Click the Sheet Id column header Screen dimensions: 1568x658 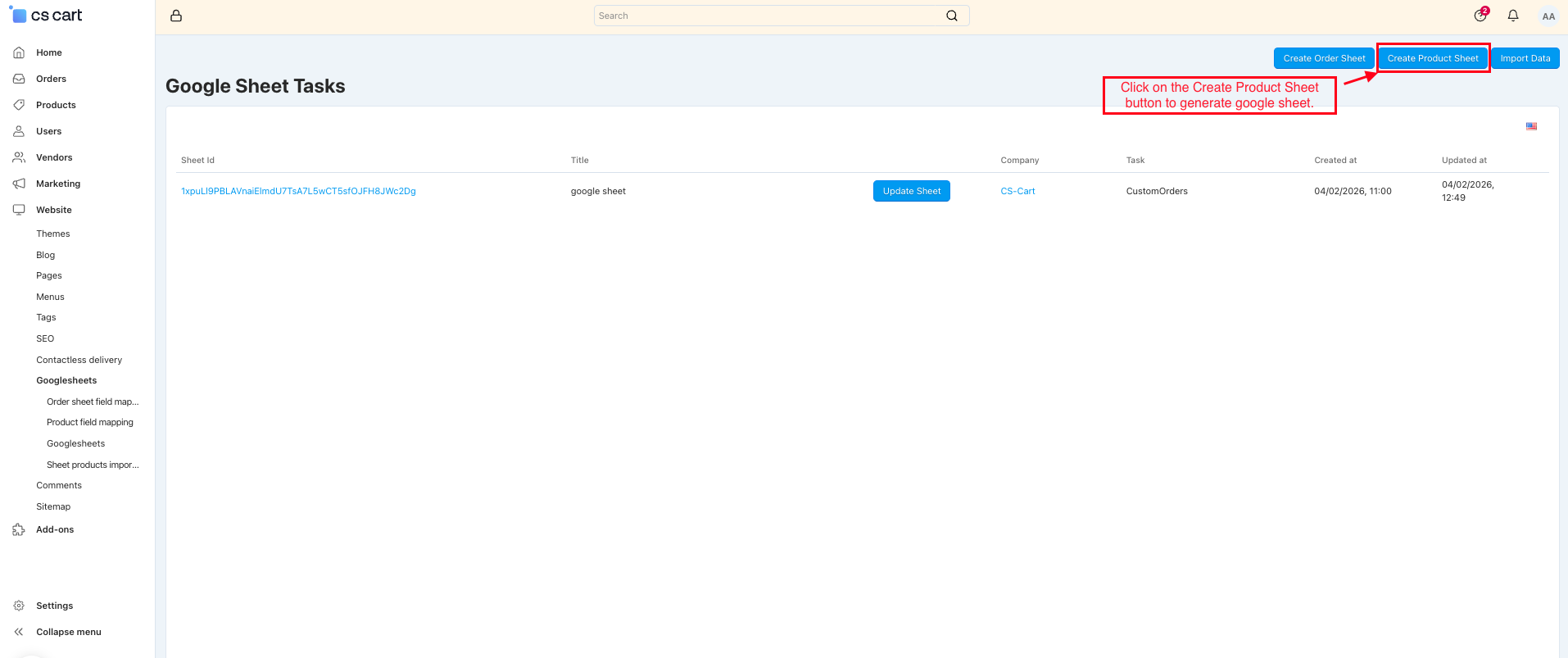(x=197, y=160)
